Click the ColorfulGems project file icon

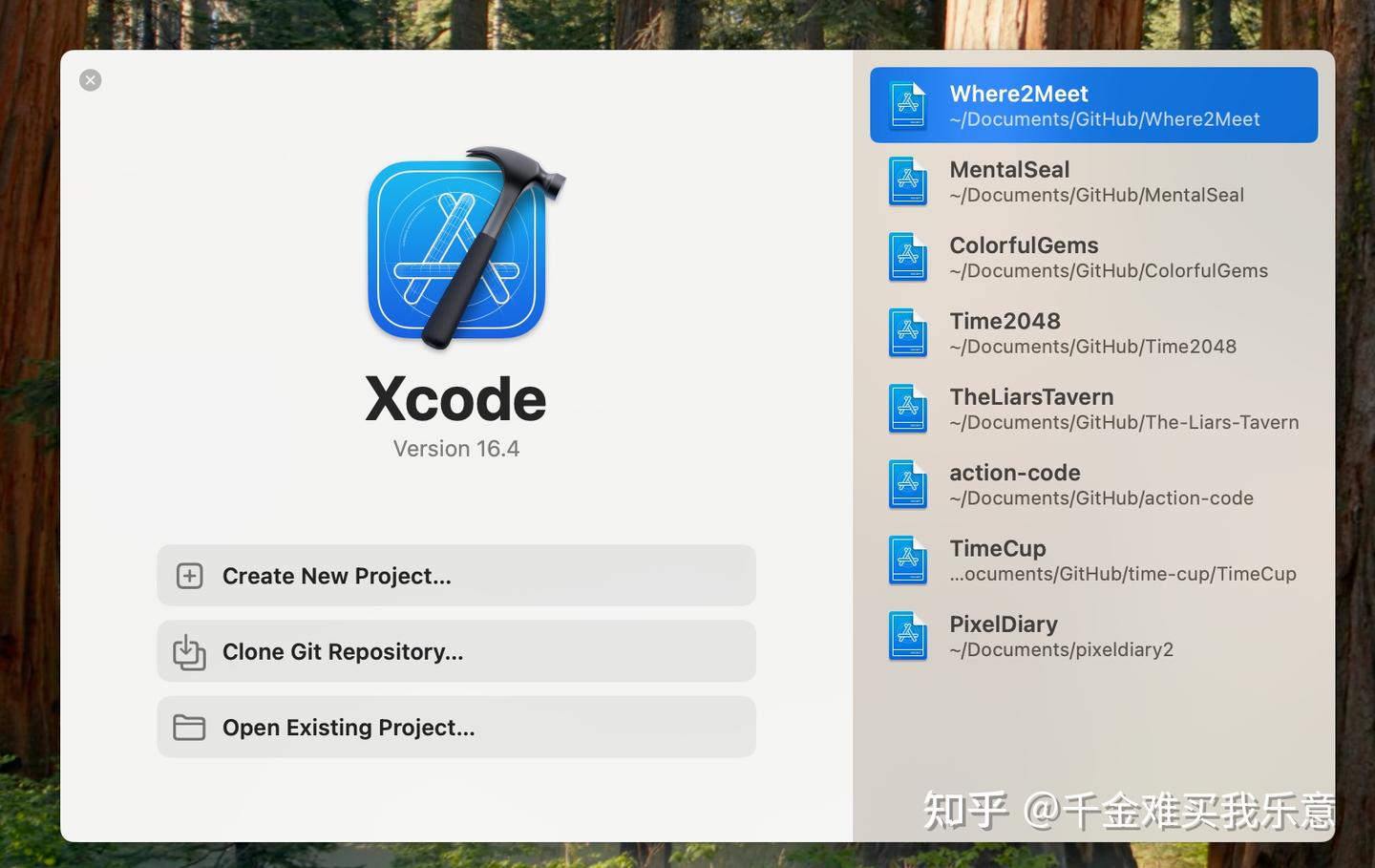tap(908, 257)
